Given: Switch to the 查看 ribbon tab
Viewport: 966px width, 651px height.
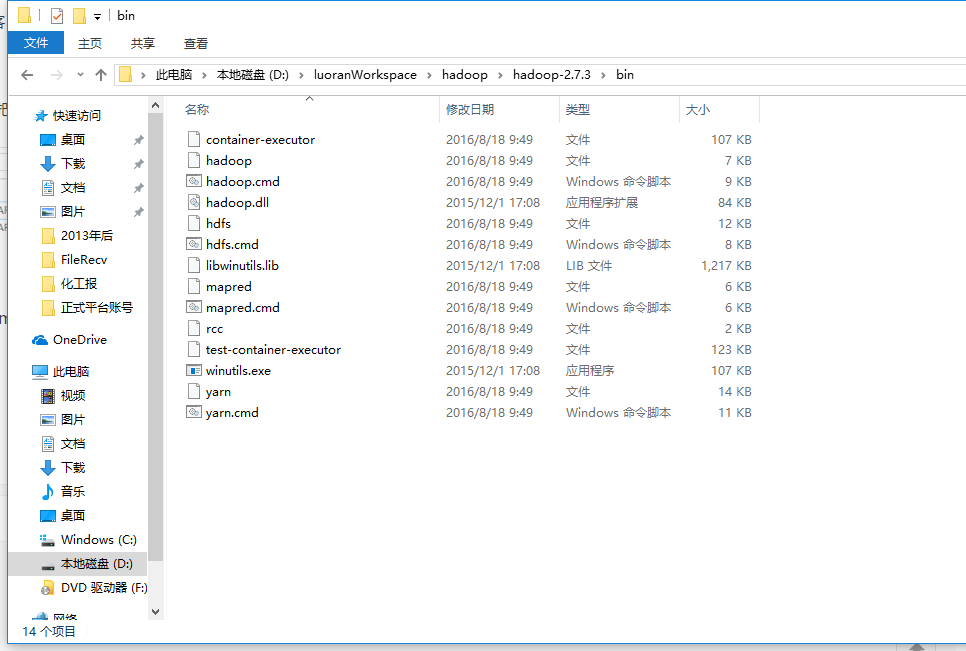Looking at the screenshot, I should pos(195,43).
